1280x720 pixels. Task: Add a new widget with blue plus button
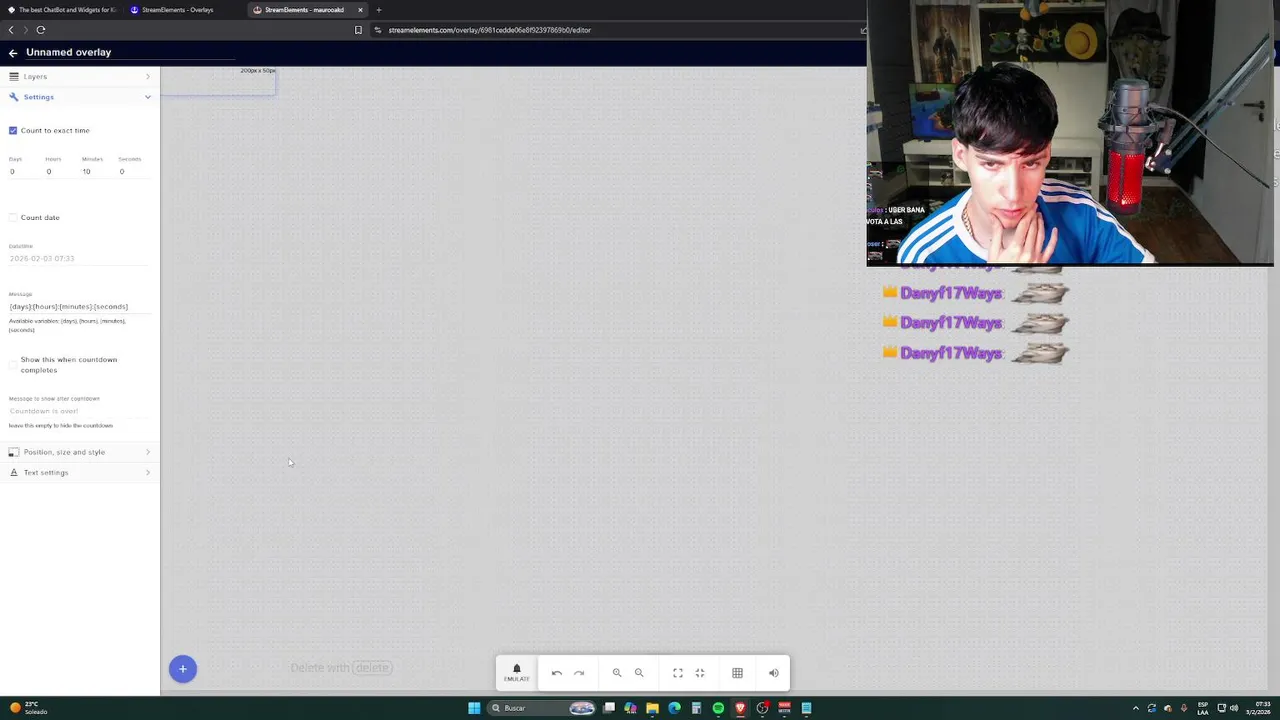click(x=183, y=669)
